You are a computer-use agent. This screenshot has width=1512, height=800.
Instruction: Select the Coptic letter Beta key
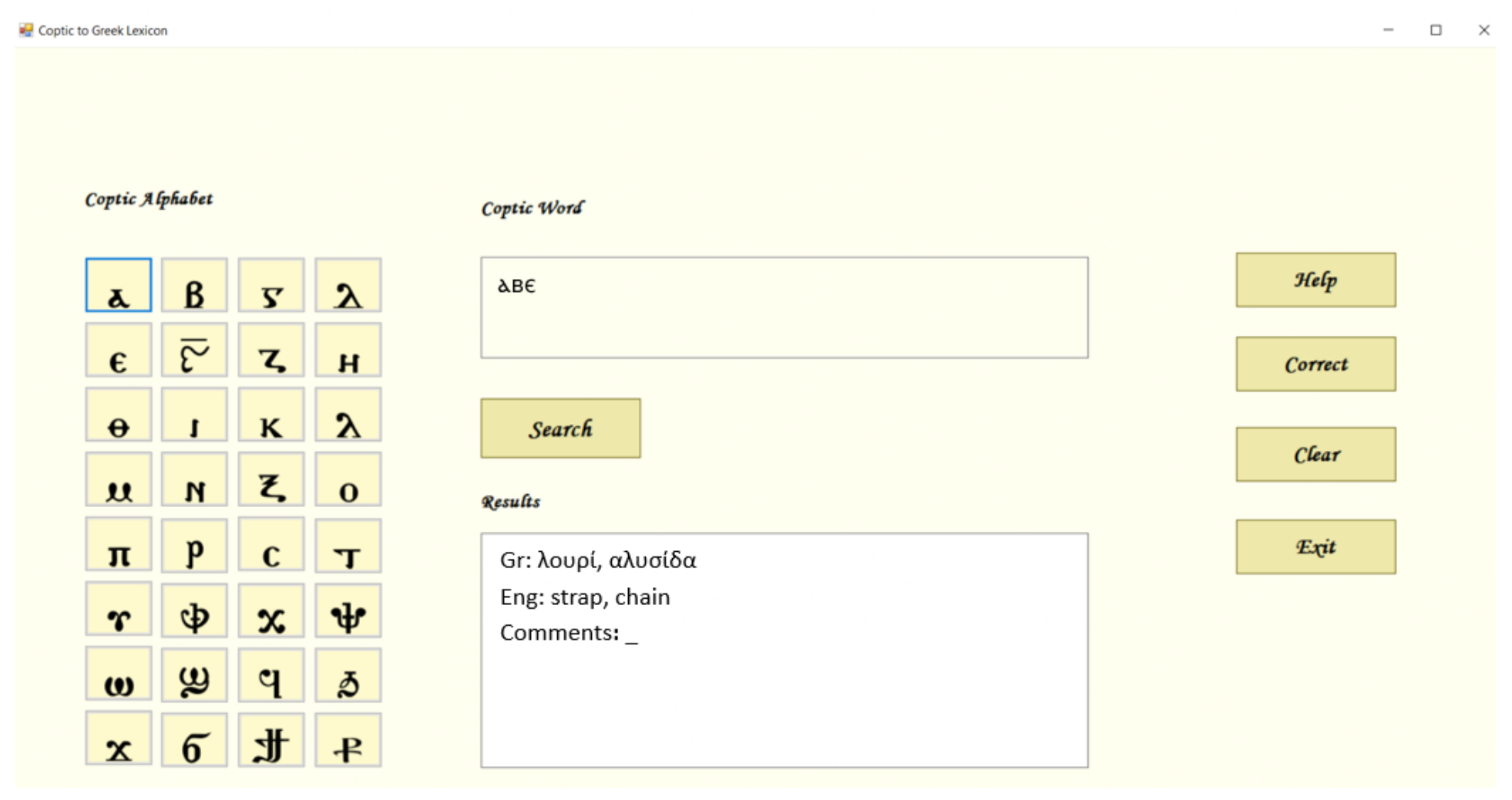194,285
